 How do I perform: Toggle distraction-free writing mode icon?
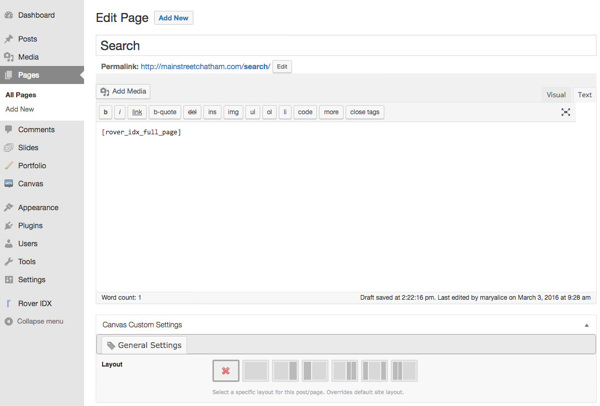565,112
